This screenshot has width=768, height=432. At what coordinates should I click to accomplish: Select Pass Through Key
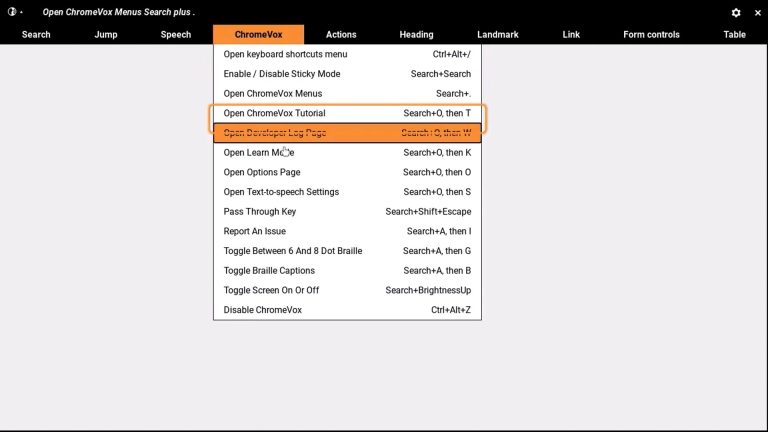pos(347,212)
